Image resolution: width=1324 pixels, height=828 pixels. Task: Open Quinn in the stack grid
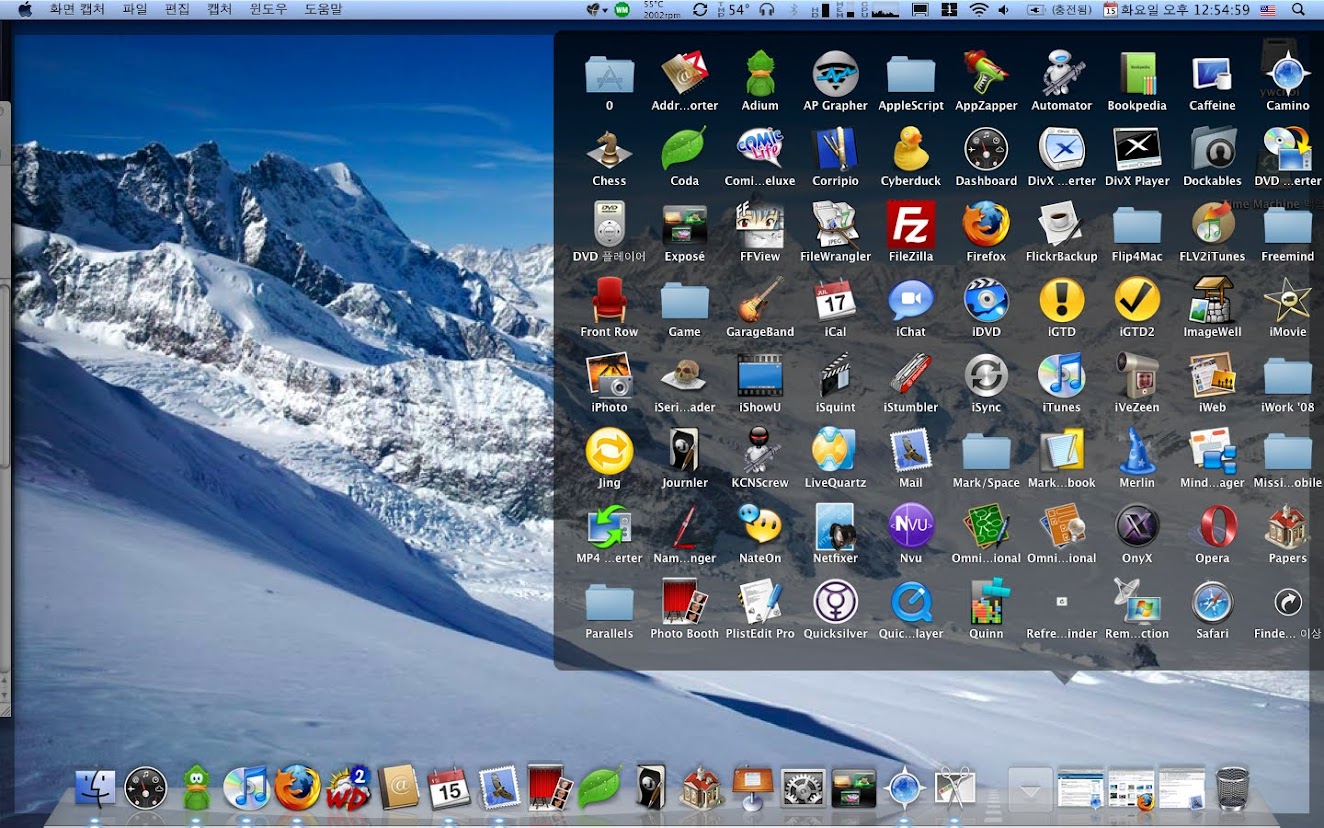tap(986, 604)
